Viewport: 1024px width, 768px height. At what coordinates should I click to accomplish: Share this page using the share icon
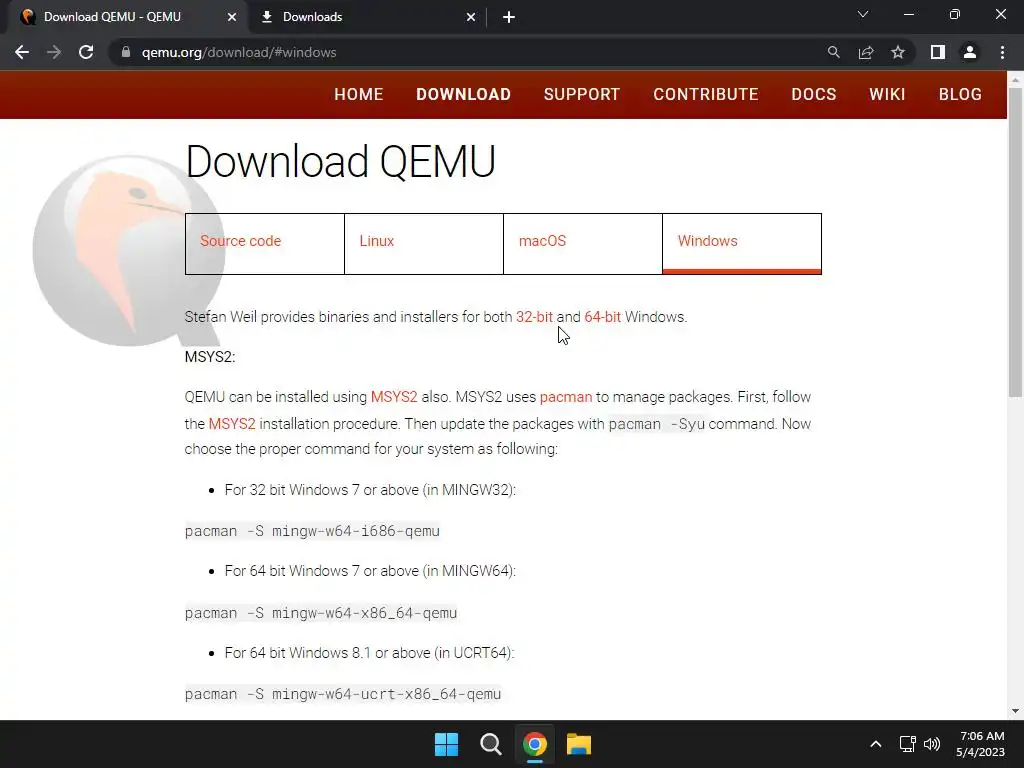point(866,52)
